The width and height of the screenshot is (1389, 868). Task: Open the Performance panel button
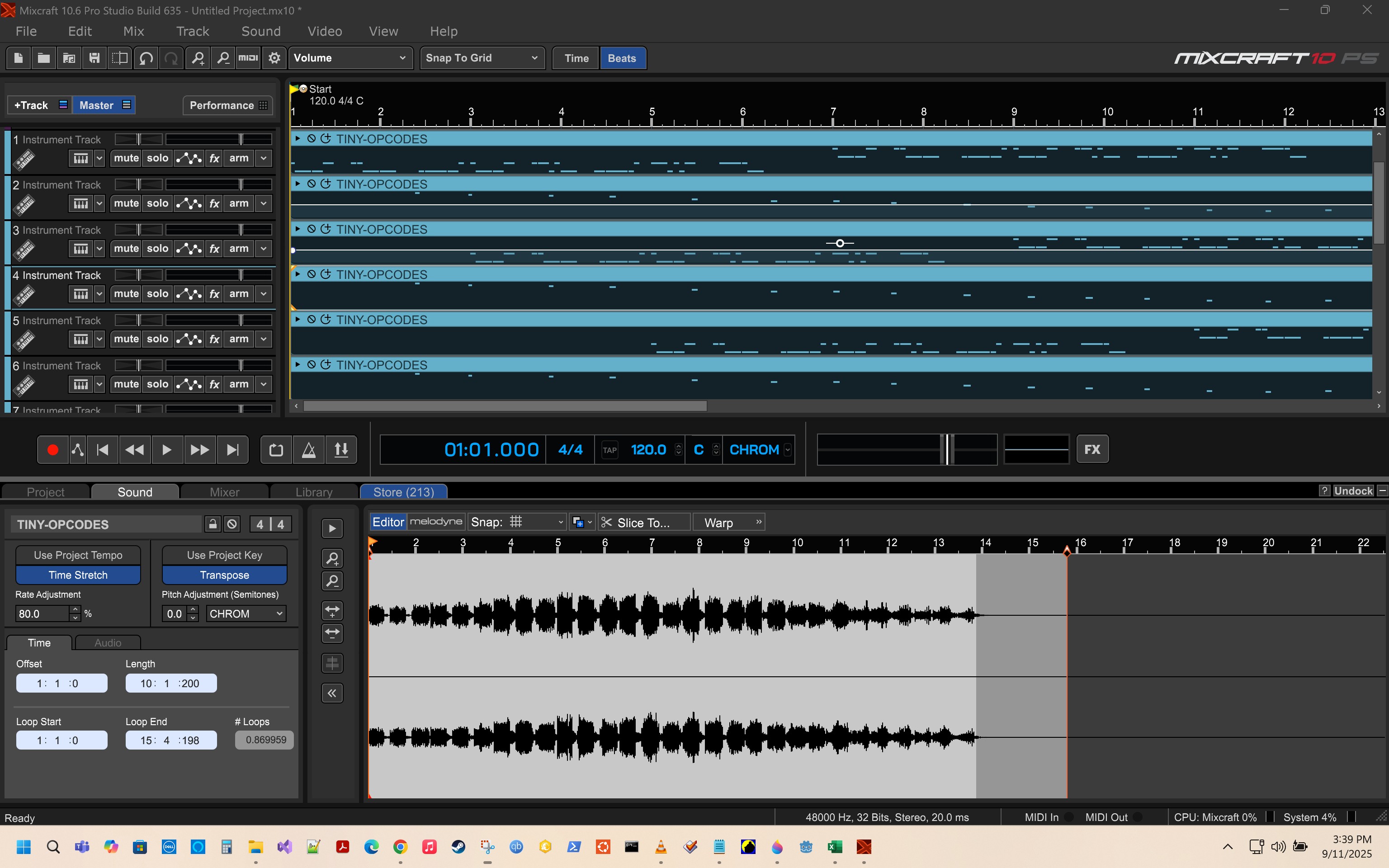228,105
